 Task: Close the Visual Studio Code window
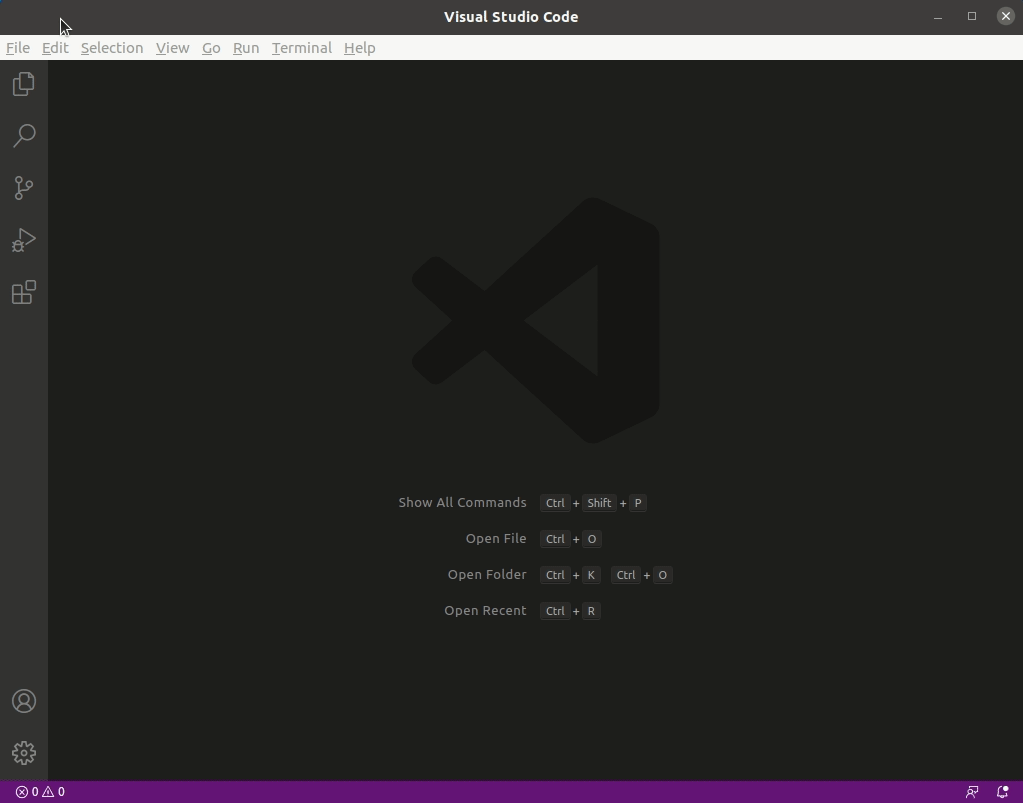[1005, 16]
